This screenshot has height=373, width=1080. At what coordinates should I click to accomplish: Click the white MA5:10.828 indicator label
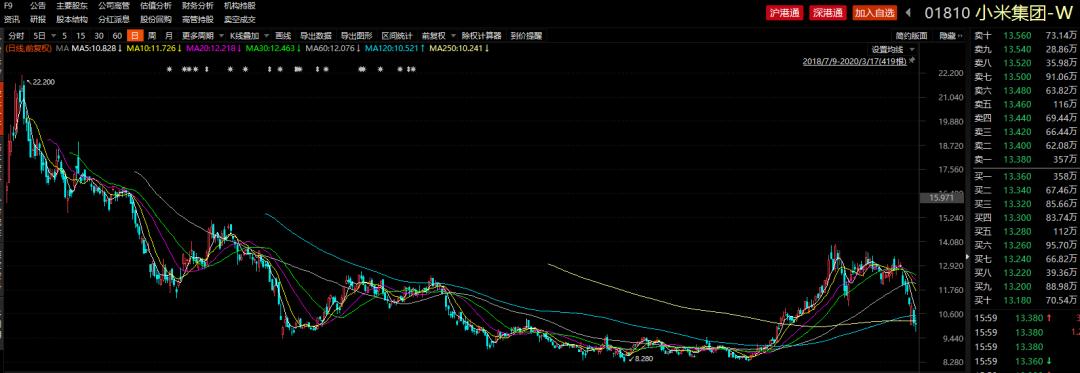(97, 48)
